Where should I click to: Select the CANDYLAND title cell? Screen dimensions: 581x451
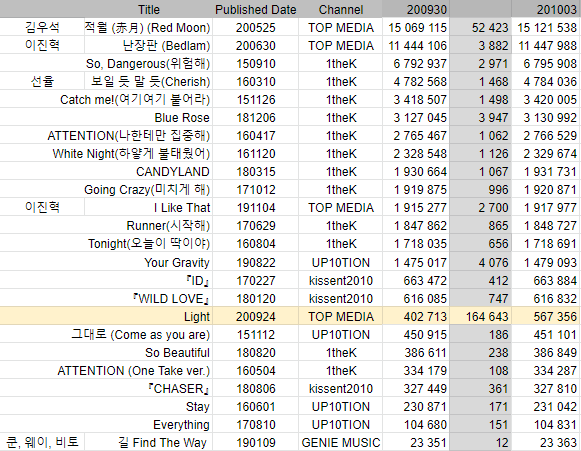[x=173, y=172]
